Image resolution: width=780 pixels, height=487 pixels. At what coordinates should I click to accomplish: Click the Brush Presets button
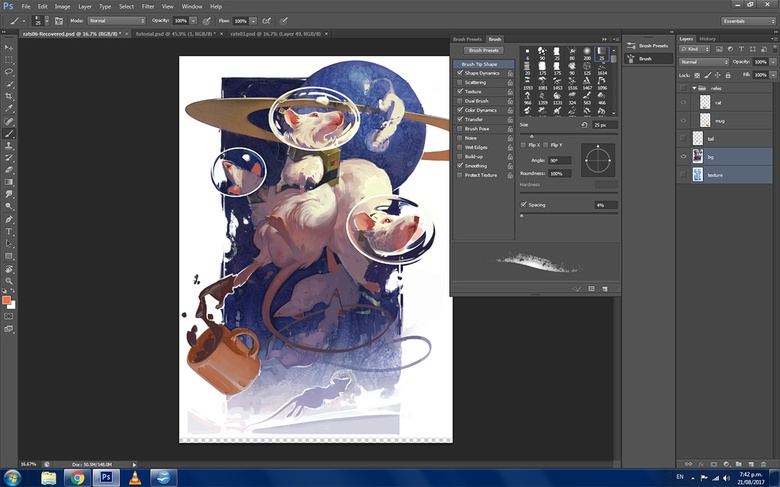484,50
